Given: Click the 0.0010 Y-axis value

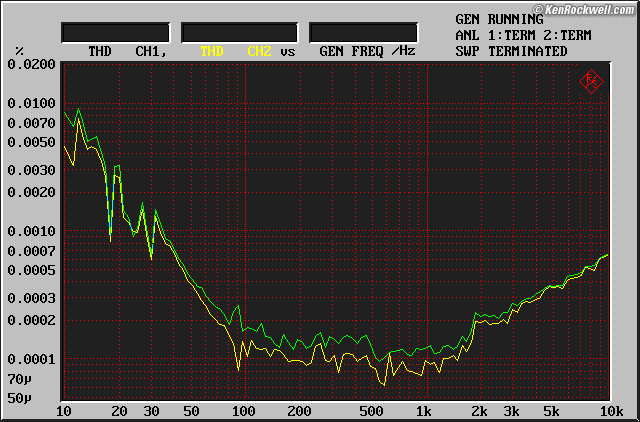Looking at the screenshot, I should [31, 231].
